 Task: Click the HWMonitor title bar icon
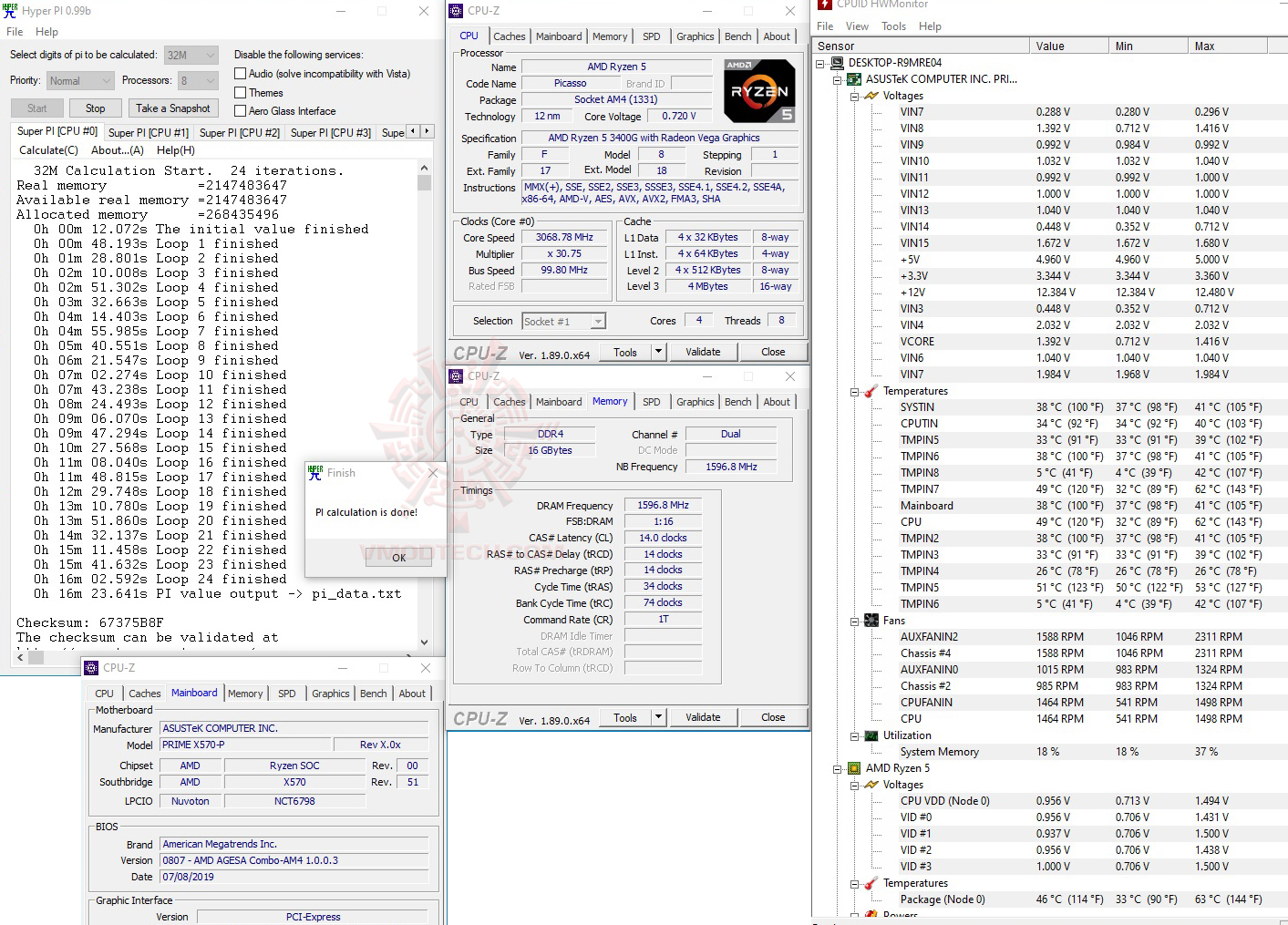click(825, 5)
